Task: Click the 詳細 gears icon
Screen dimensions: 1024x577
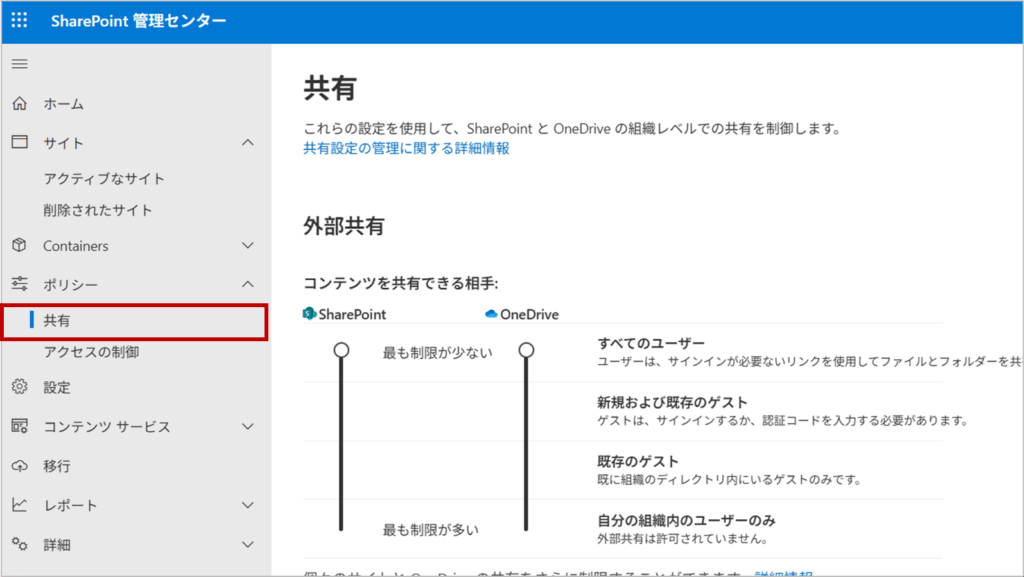Action: tap(20, 544)
